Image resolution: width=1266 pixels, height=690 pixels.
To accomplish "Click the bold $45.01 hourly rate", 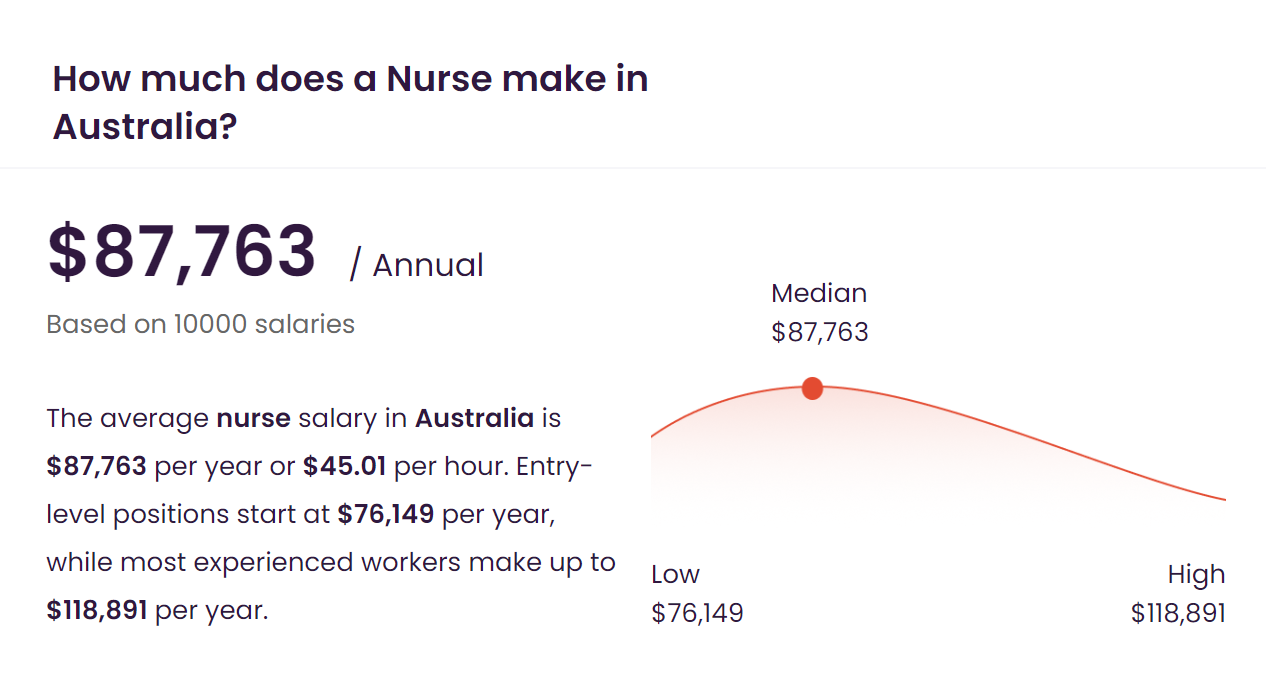I will tap(344, 466).
